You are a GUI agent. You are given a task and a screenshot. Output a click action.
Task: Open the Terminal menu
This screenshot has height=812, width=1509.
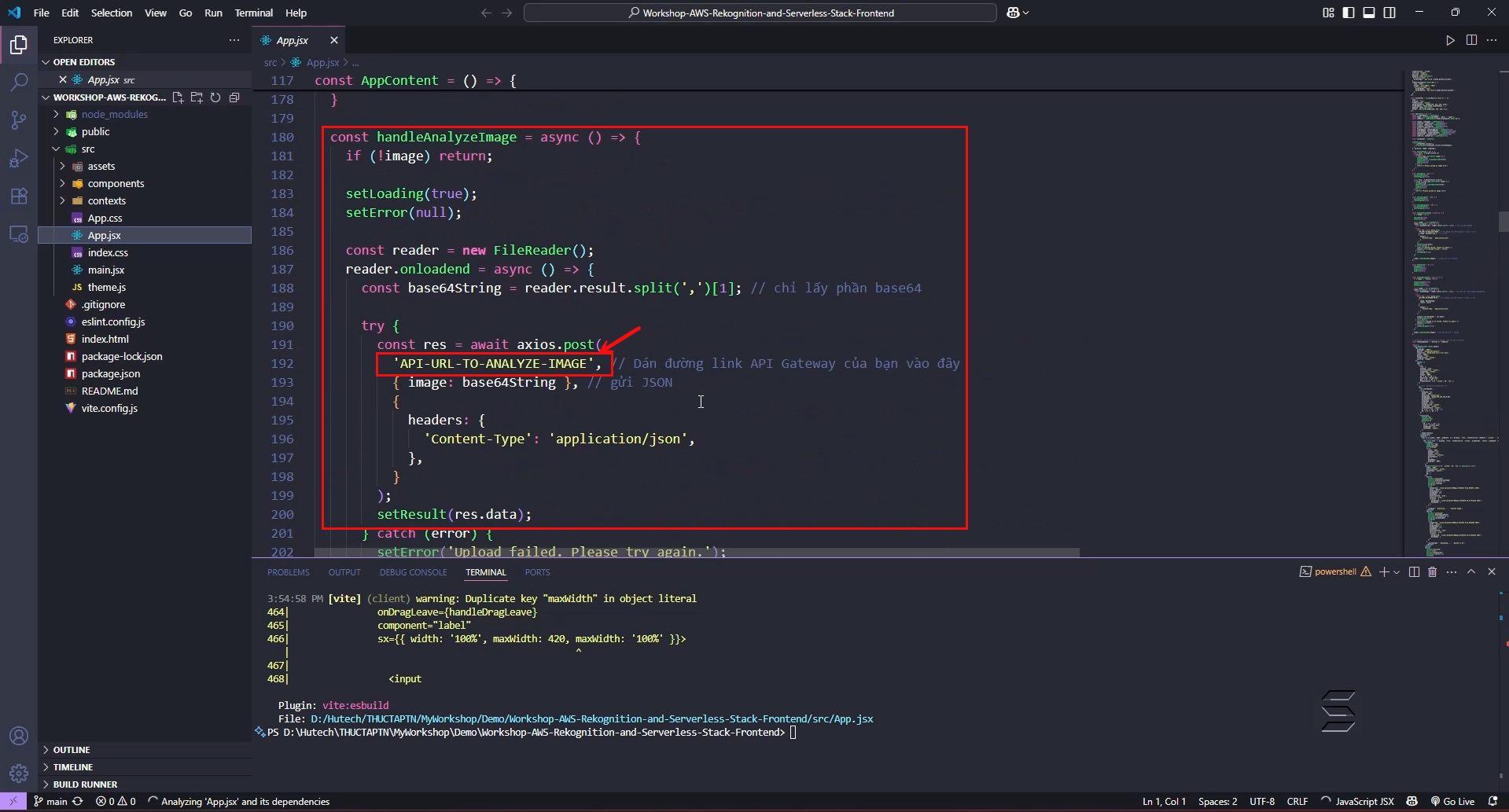click(253, 13)
